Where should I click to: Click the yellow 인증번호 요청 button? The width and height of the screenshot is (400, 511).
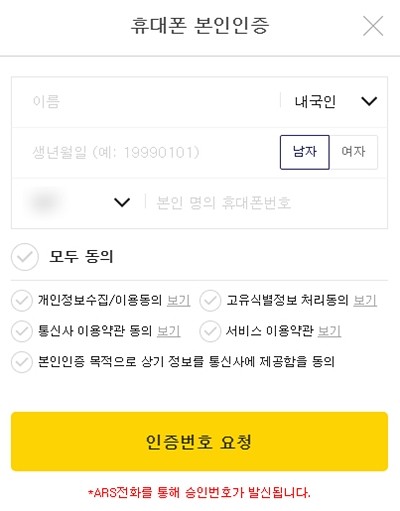(x=199, y=442)
